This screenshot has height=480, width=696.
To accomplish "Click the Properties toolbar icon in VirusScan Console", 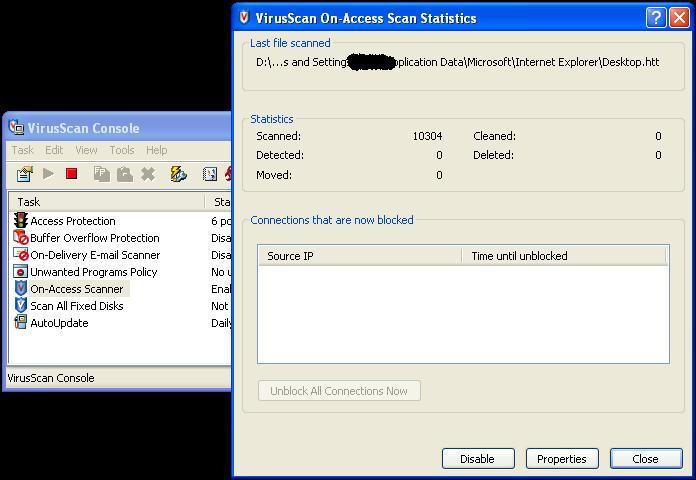I will [25, 174].
